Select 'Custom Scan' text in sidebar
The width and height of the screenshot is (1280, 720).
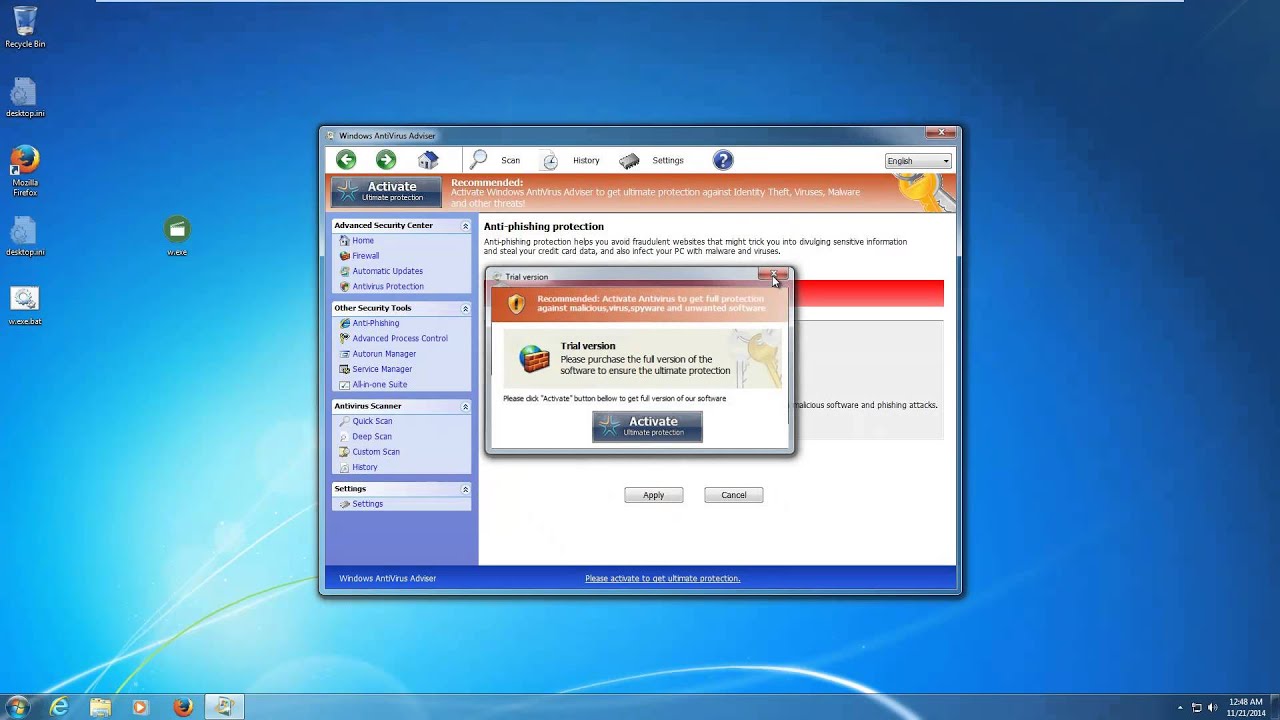pos(376,452)
